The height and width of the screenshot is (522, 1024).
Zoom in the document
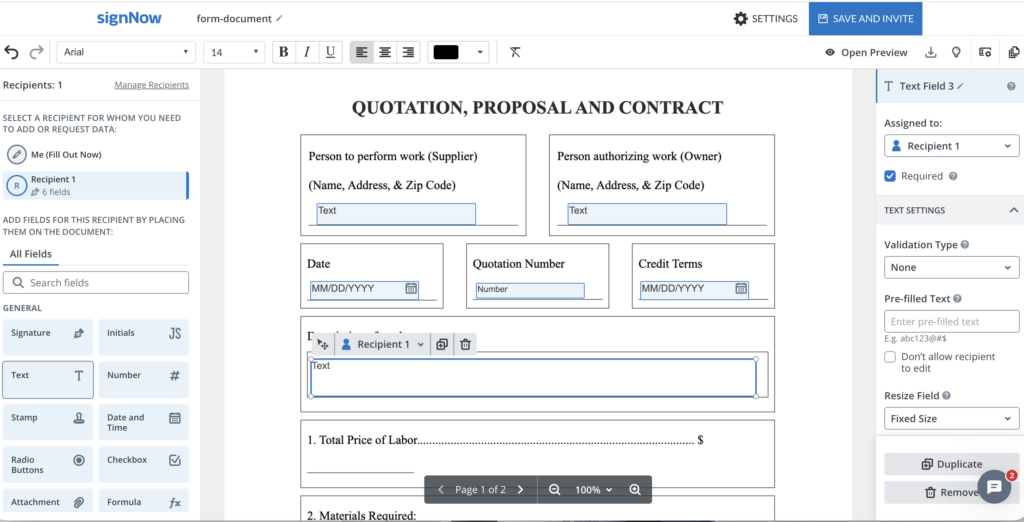(635, 489)
